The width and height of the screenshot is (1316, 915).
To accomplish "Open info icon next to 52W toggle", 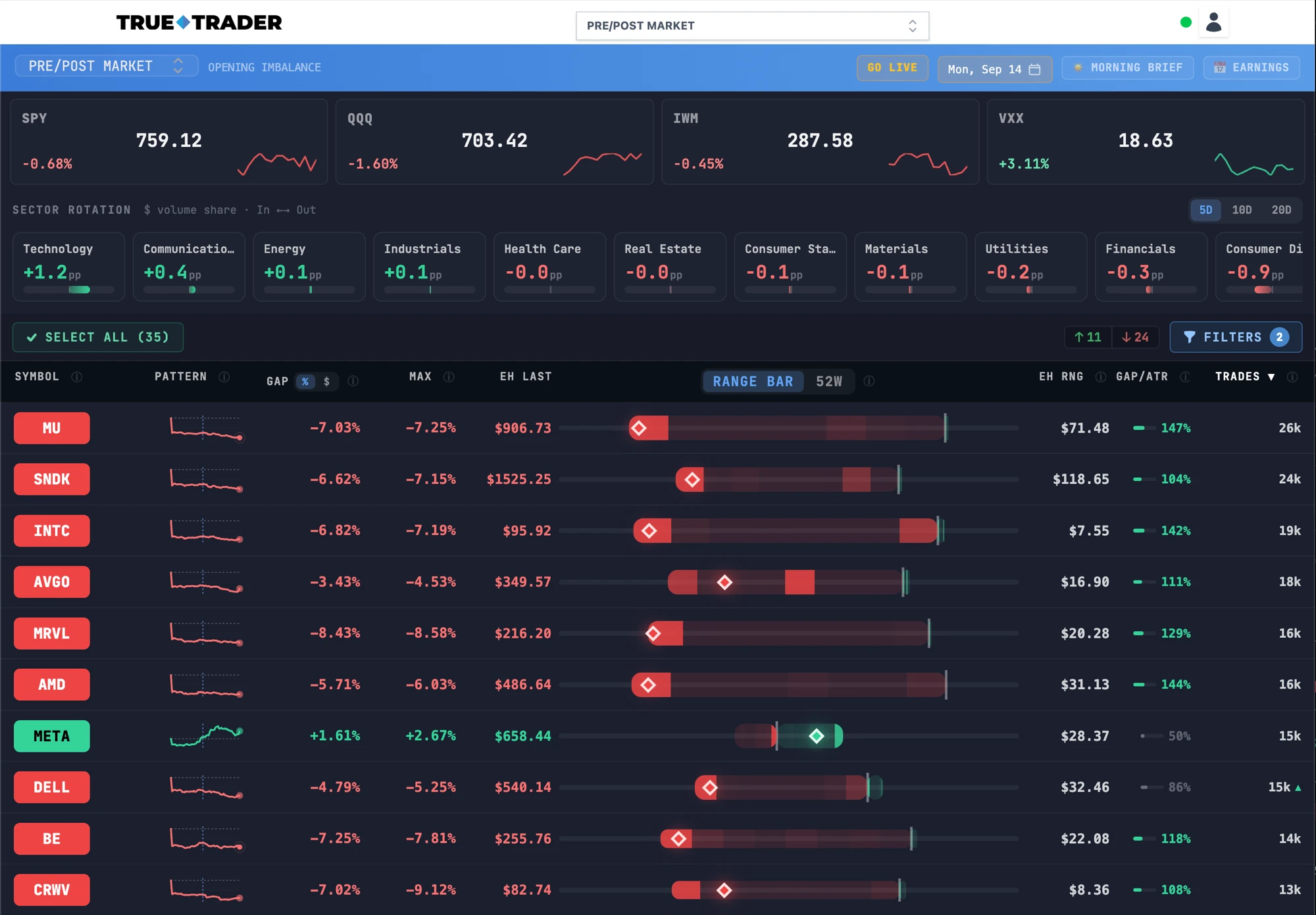I will 869,380.
